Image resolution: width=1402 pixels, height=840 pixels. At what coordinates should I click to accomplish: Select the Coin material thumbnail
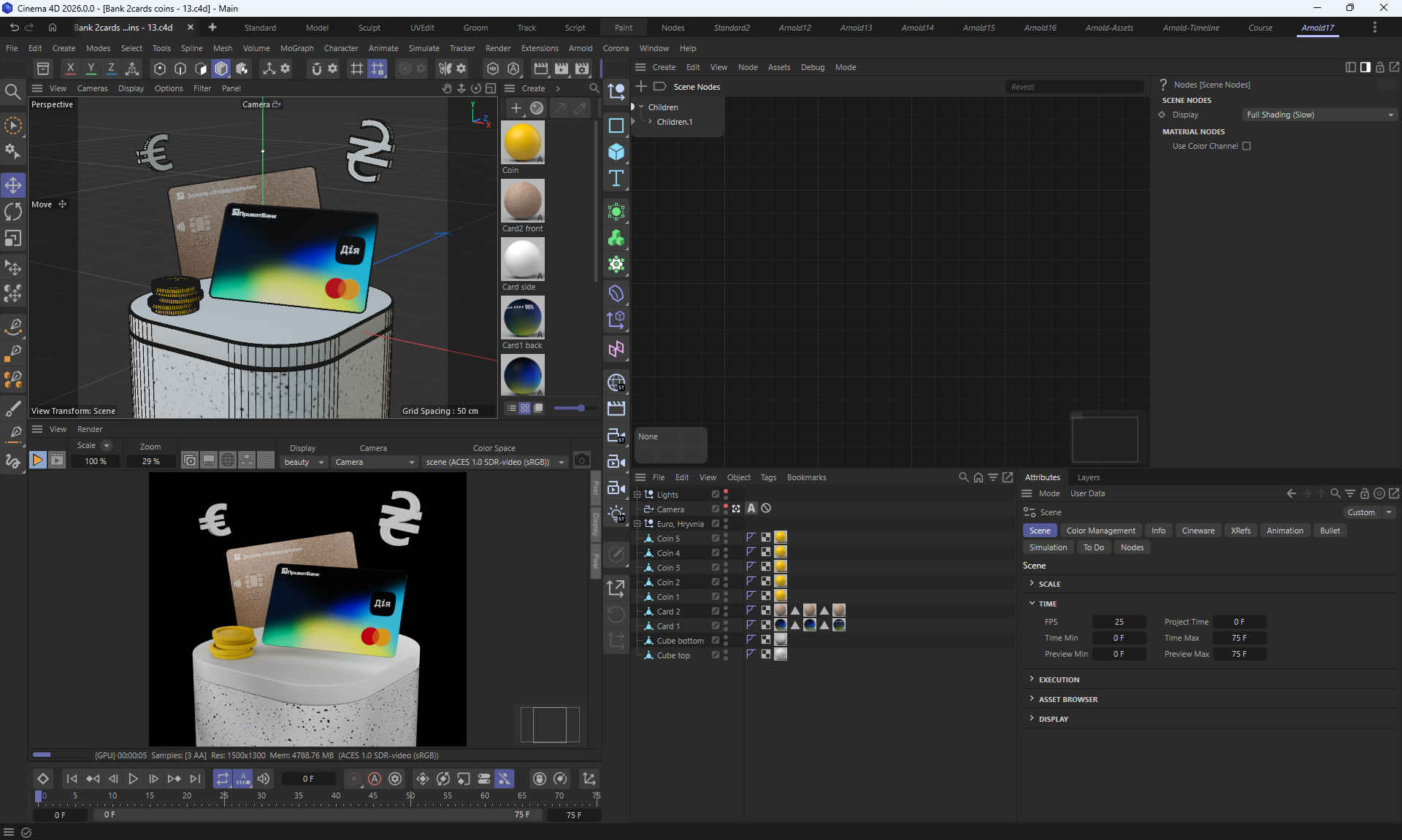(x=522, y=142)
